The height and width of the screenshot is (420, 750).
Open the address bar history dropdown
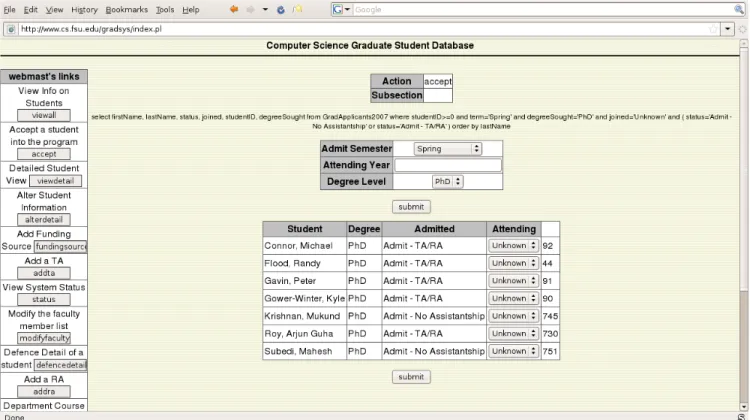click(x=727, y=29)
